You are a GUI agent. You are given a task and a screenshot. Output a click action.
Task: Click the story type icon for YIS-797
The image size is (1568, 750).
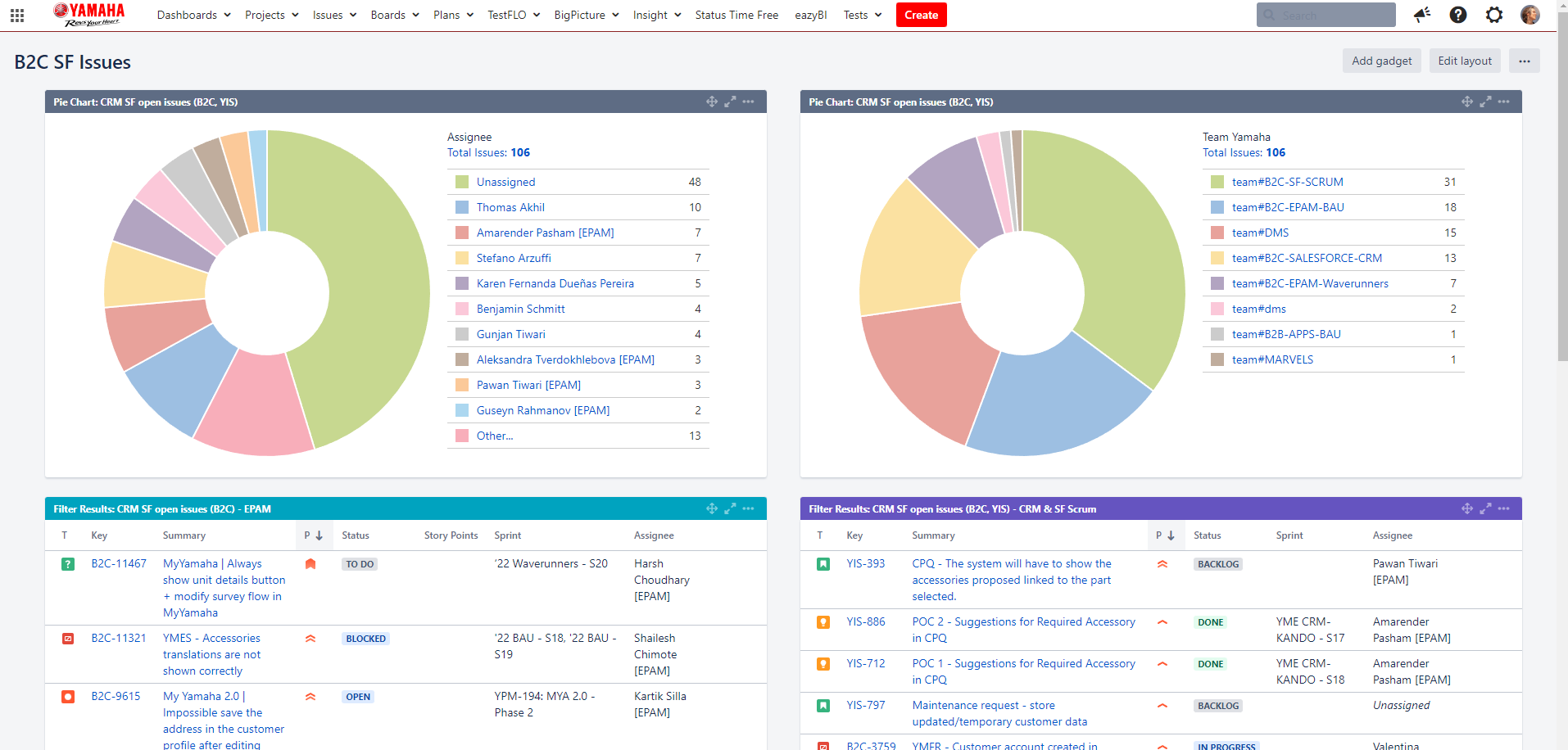pyautogui.click(x=823, y=706)
